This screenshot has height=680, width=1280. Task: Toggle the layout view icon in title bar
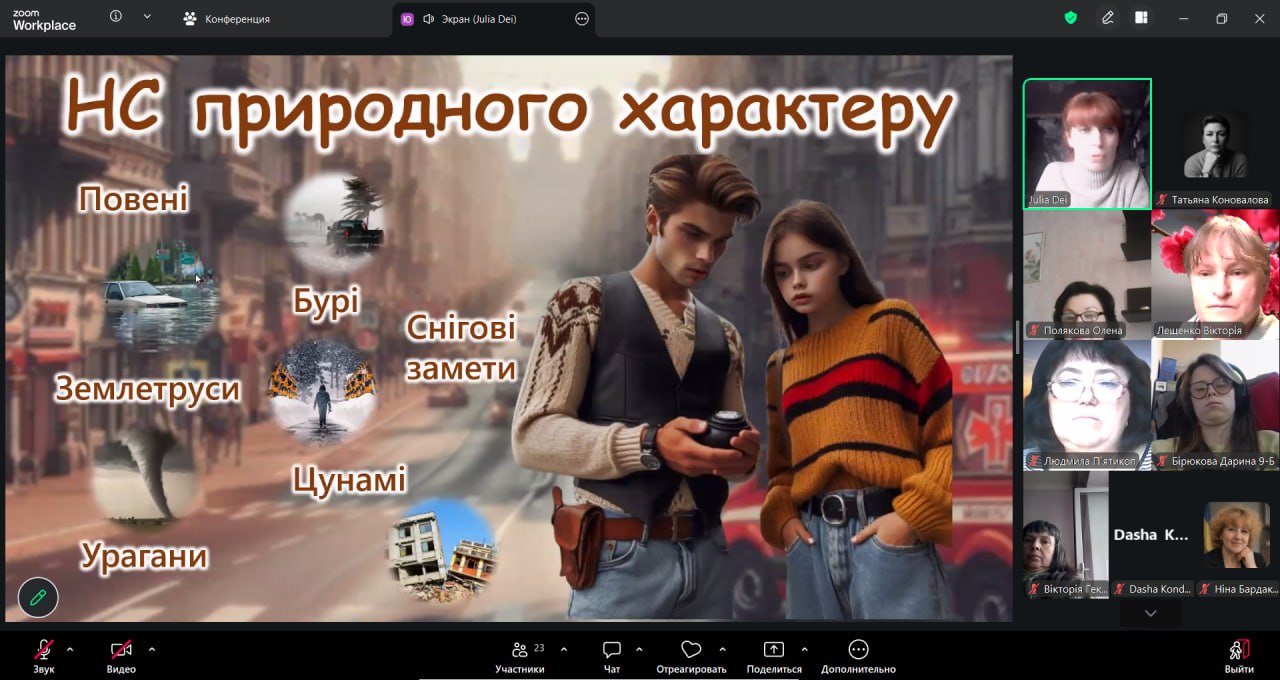tap(1141, 18)
